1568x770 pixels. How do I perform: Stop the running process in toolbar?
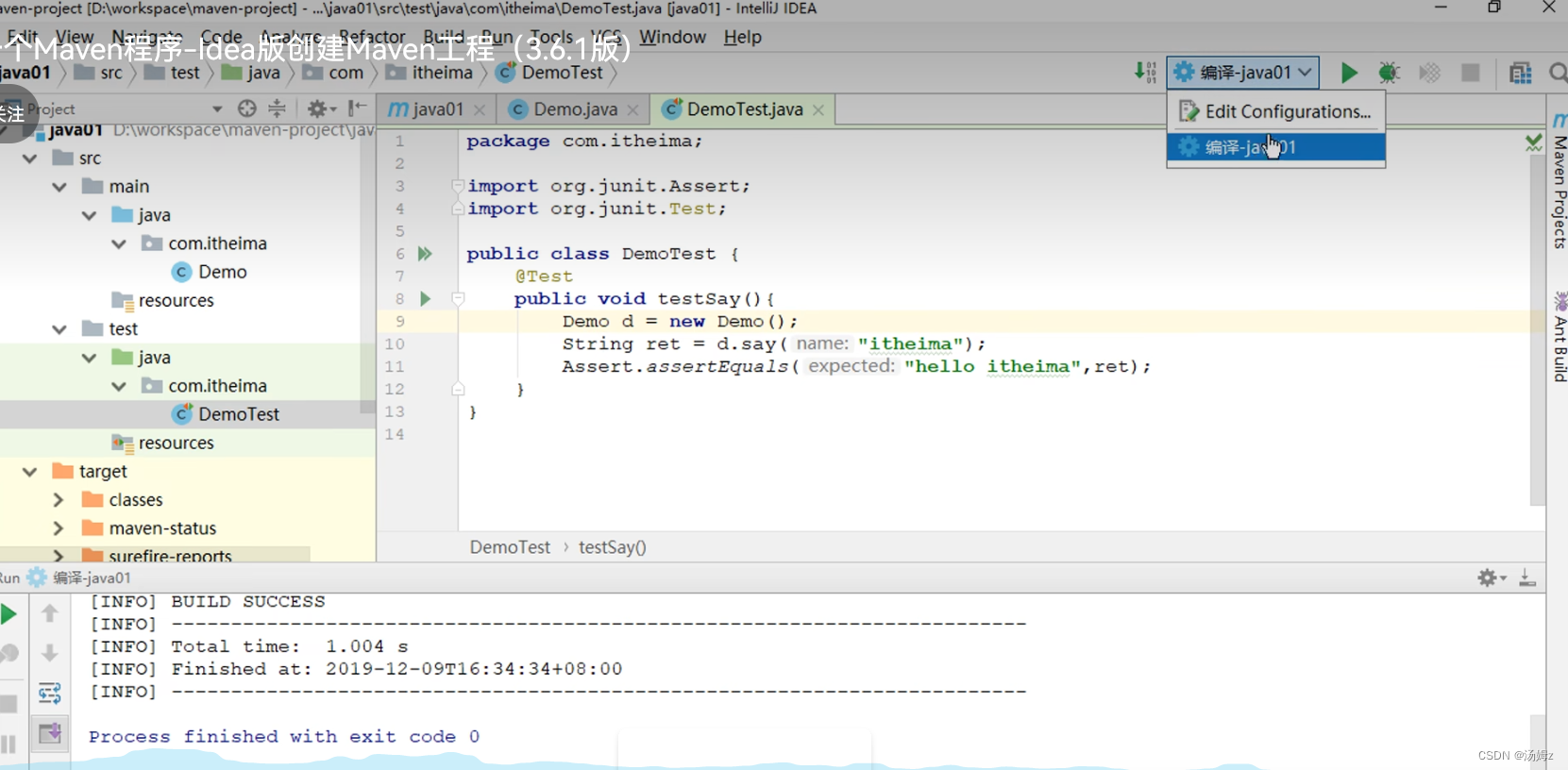tap(1470, 73)
